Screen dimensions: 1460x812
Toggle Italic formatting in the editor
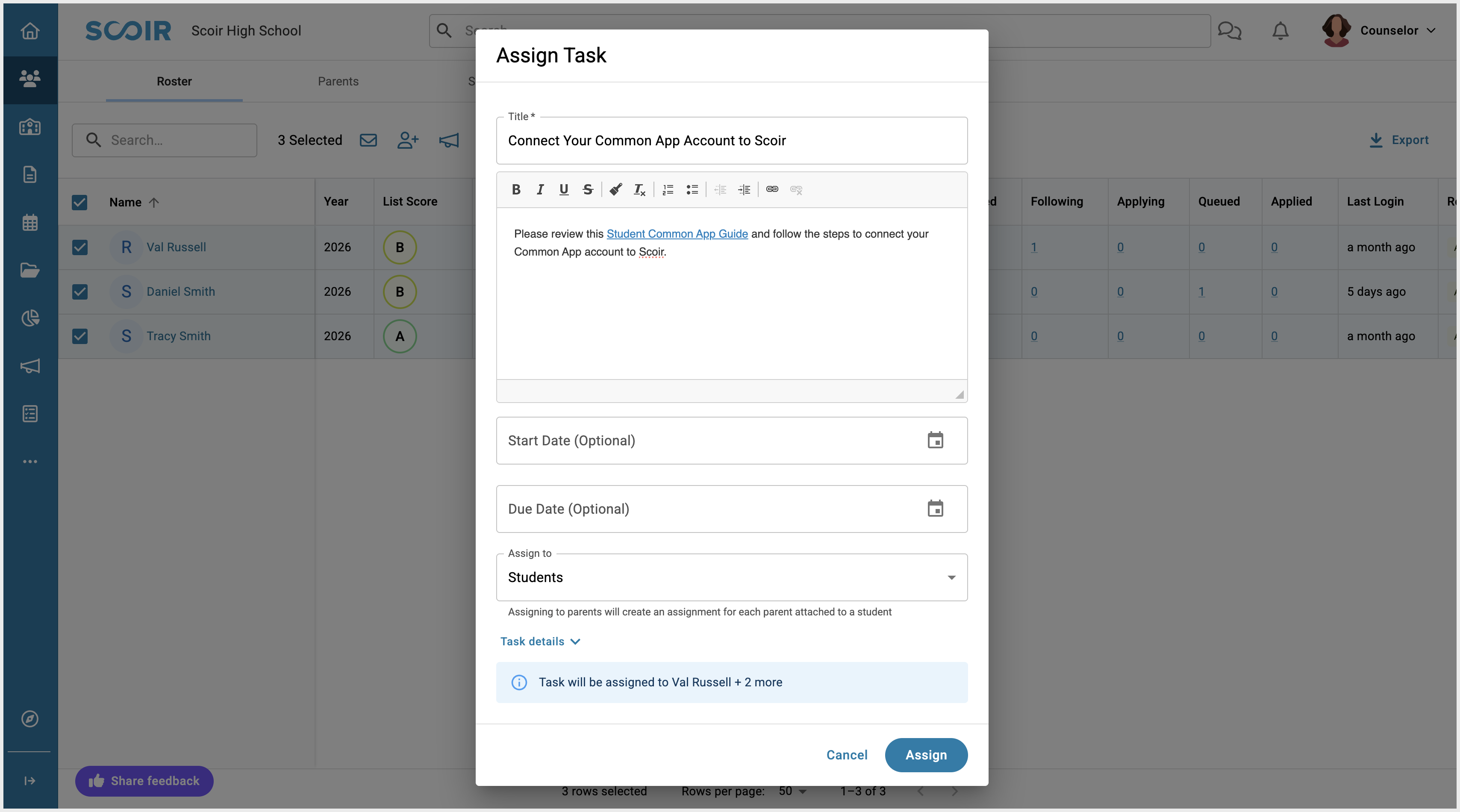[539, 189]
